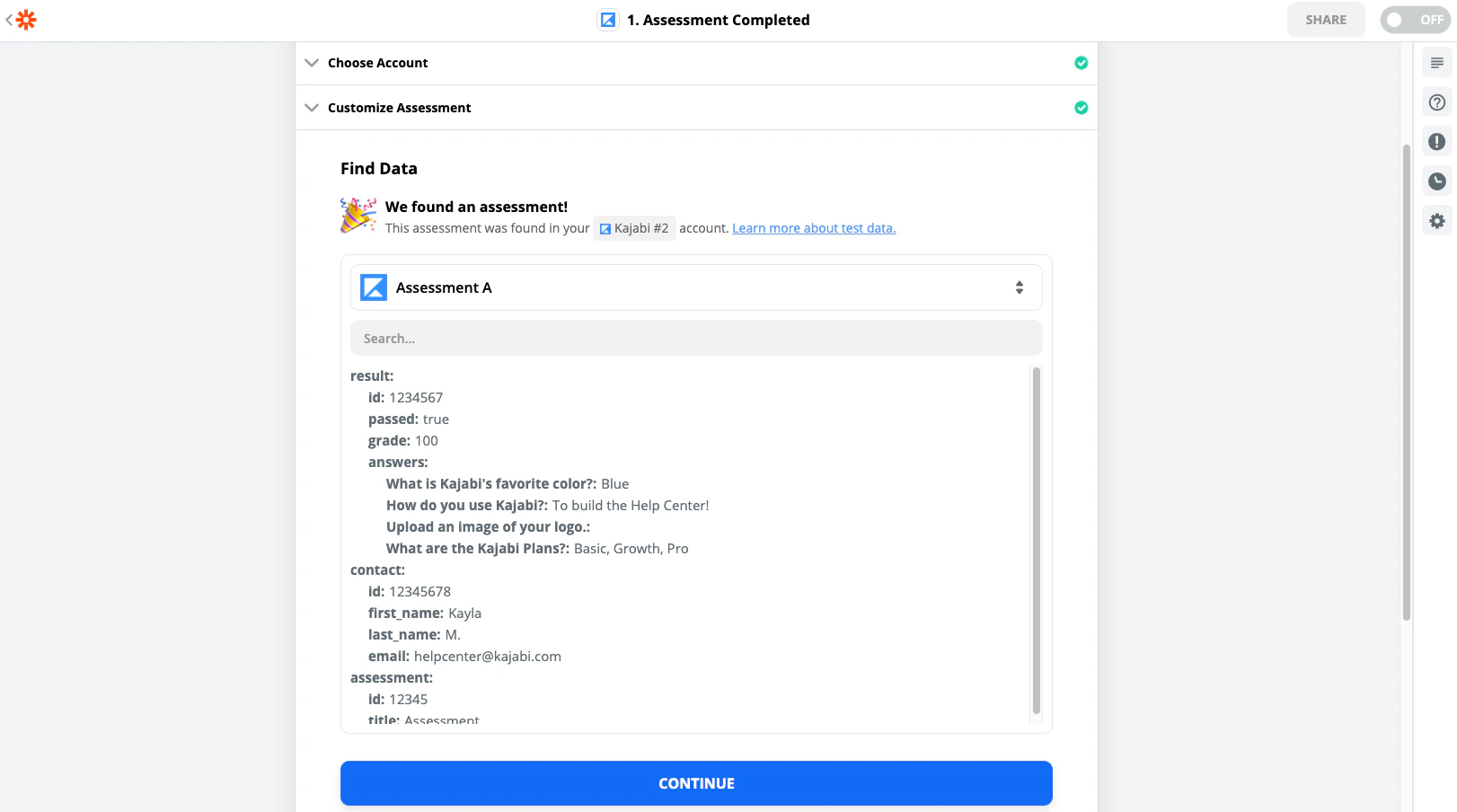
Task: Open the task history clock icon
Action: pos(1437,181)
